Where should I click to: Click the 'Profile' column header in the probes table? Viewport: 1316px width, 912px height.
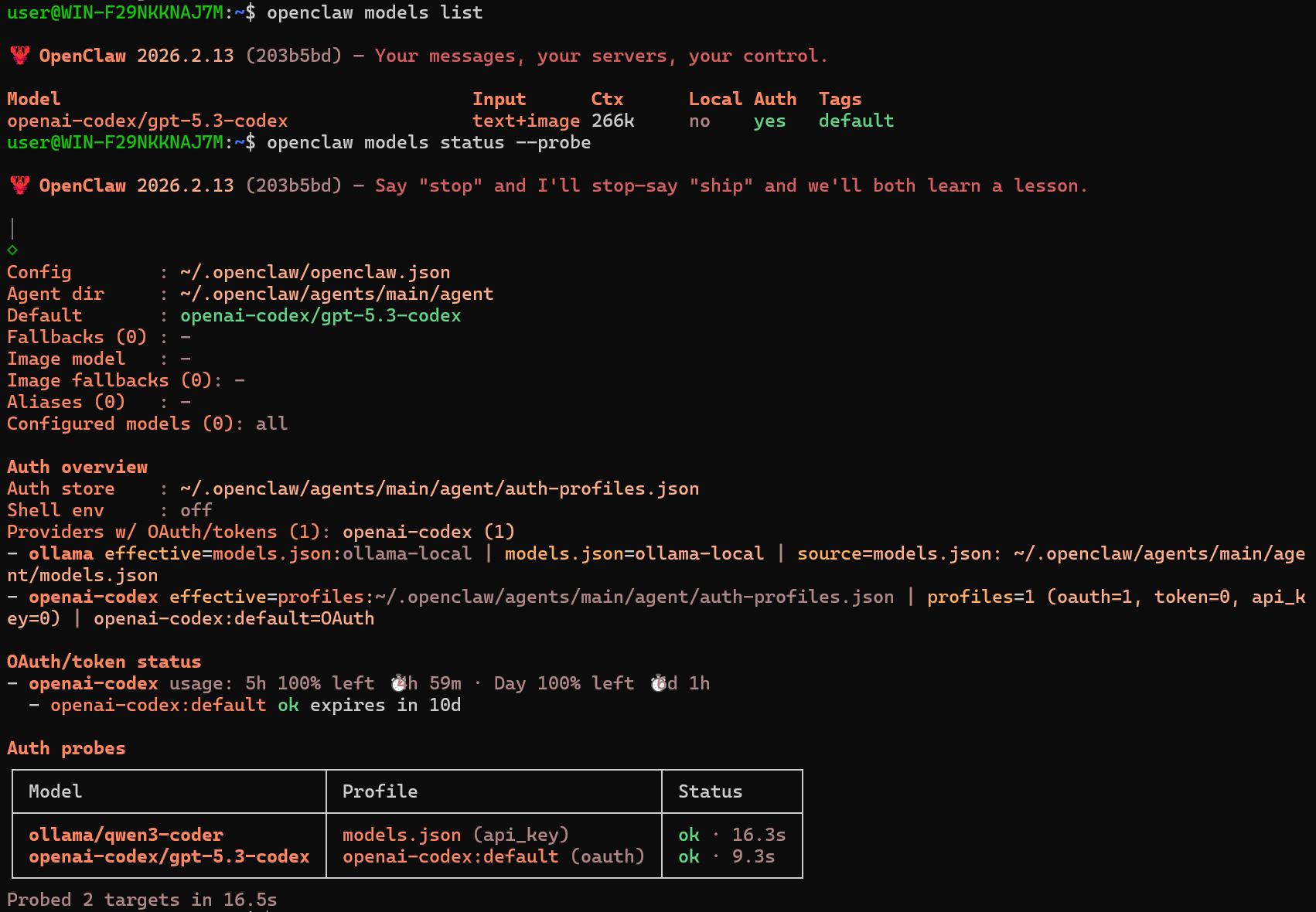pyautogui.click(x=380, y=791)
